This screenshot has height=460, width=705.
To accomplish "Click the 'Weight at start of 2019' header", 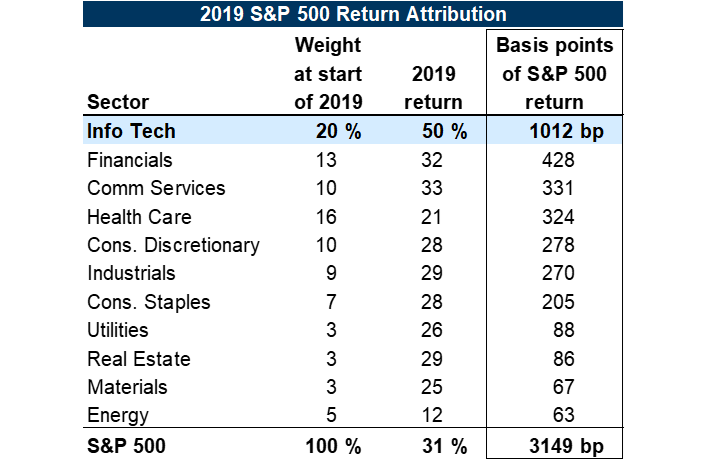I will [328, 73].
